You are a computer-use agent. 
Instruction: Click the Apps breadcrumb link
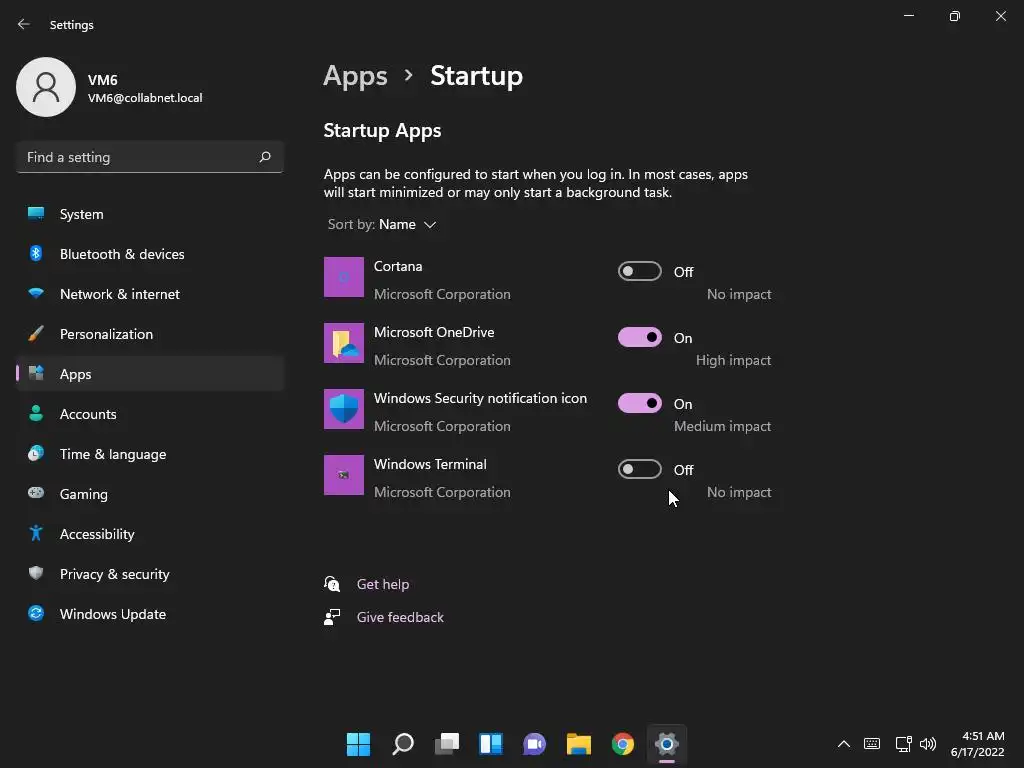tap(355, 76)
